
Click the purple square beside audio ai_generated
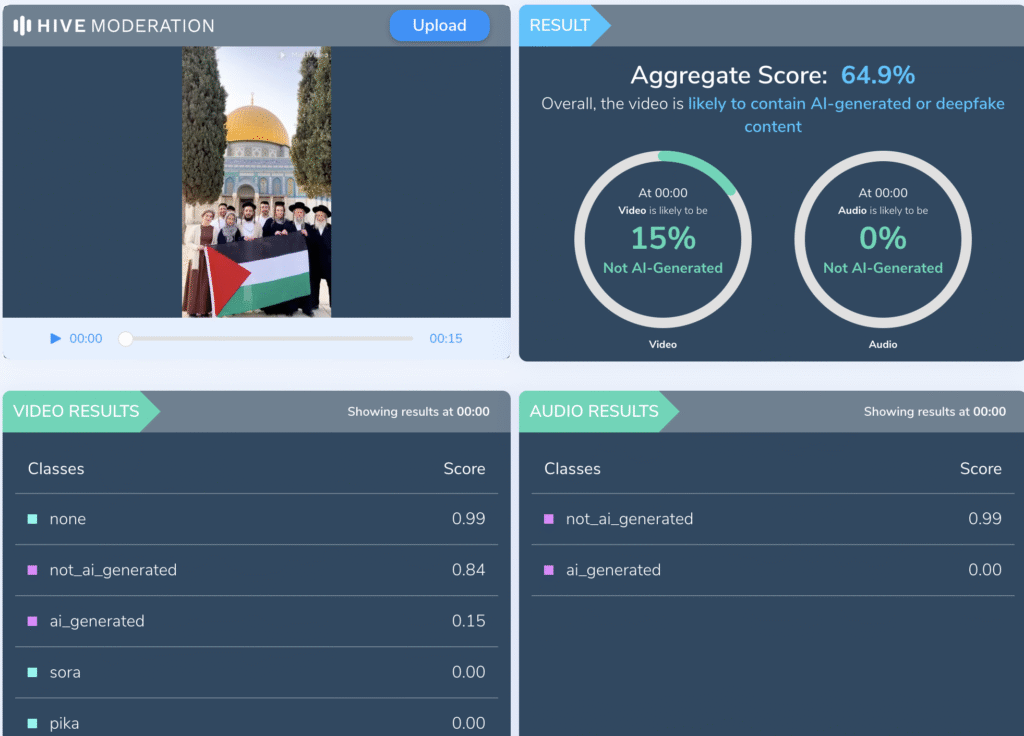[x=548, y=570]
